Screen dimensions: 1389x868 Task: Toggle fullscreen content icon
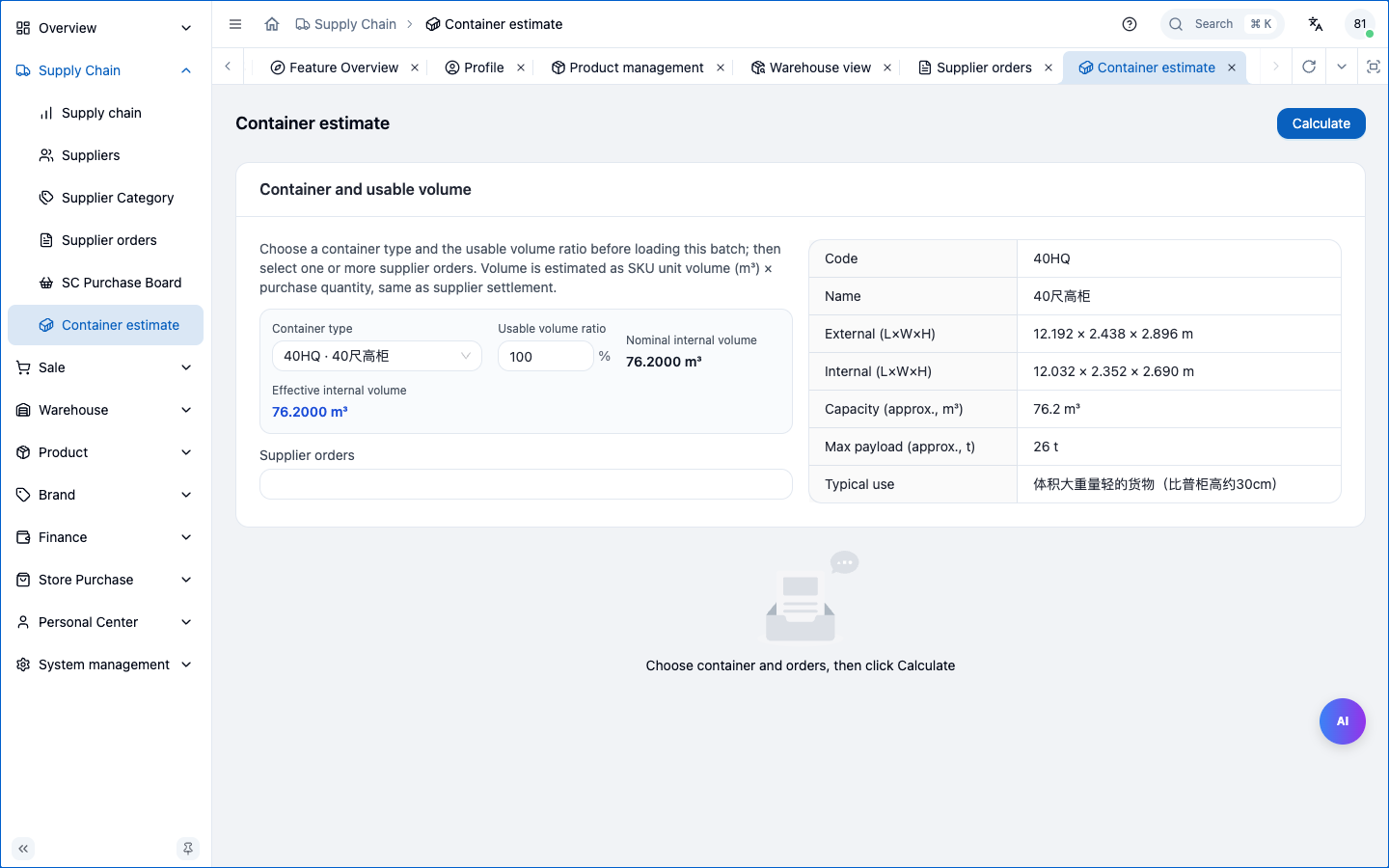pyautogui.click(x=1374, y=67)
